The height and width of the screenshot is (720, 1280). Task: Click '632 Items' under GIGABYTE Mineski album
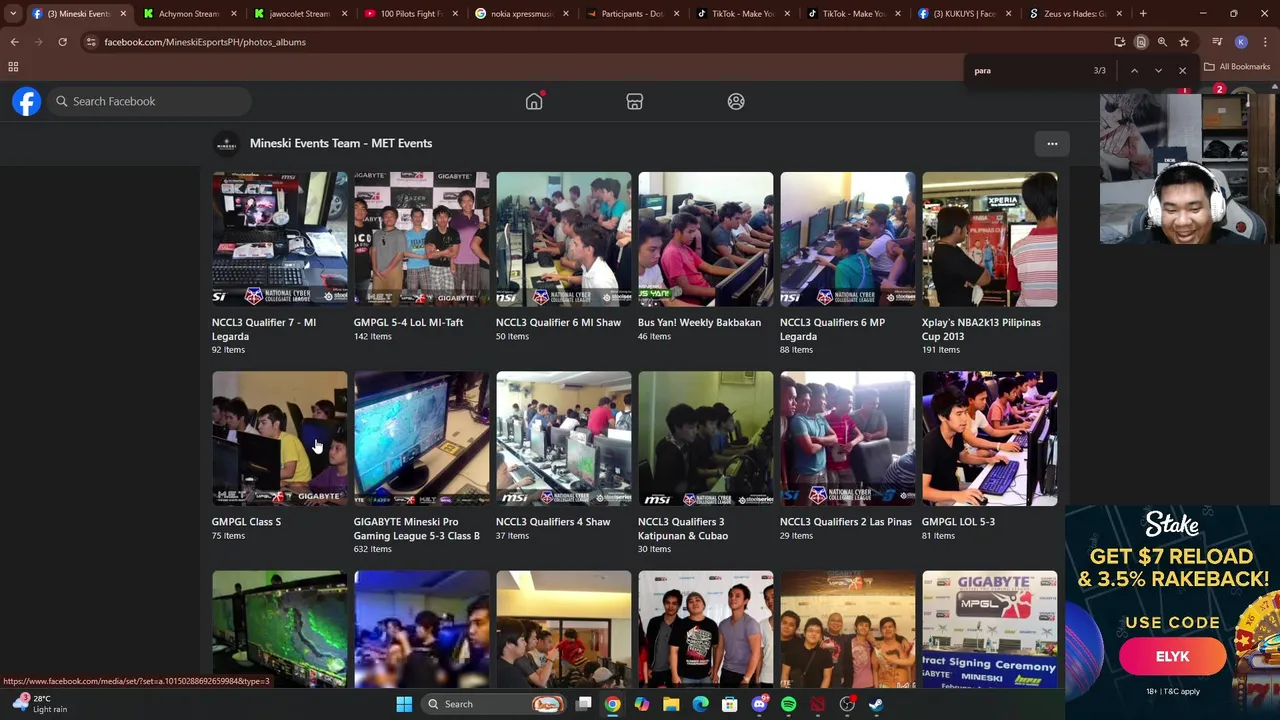(372, 549)
